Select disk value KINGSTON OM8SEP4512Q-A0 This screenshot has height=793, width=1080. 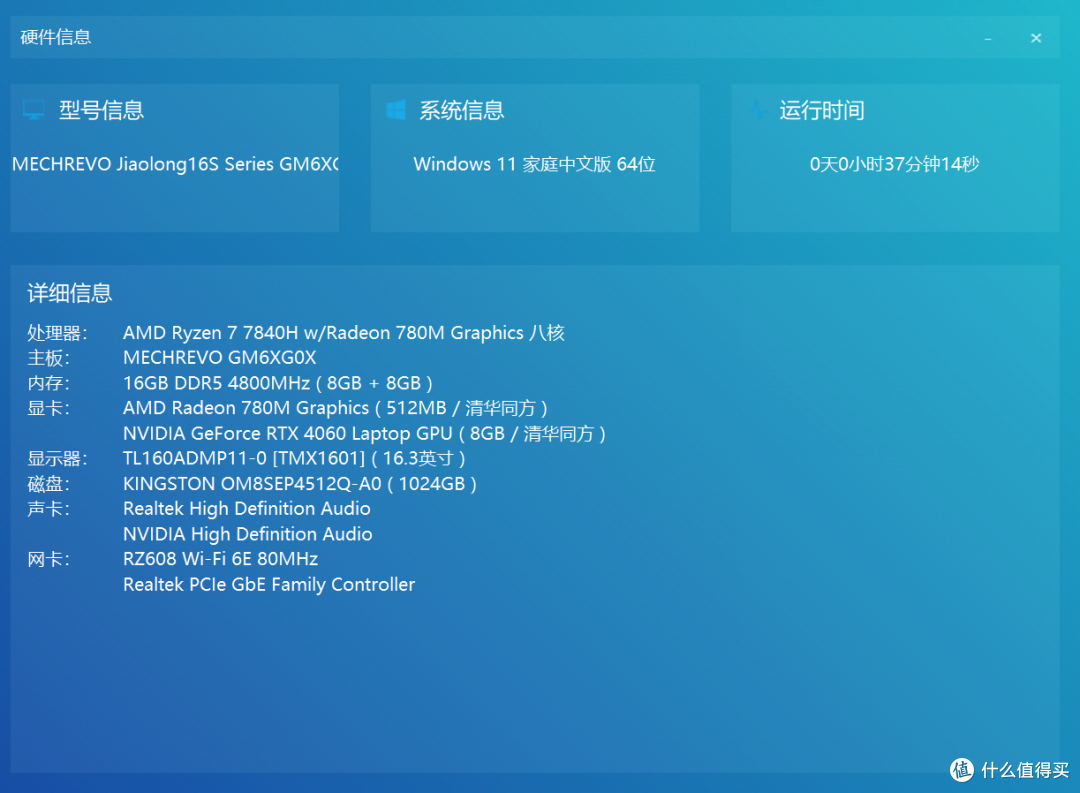click(x=300, y=484)
